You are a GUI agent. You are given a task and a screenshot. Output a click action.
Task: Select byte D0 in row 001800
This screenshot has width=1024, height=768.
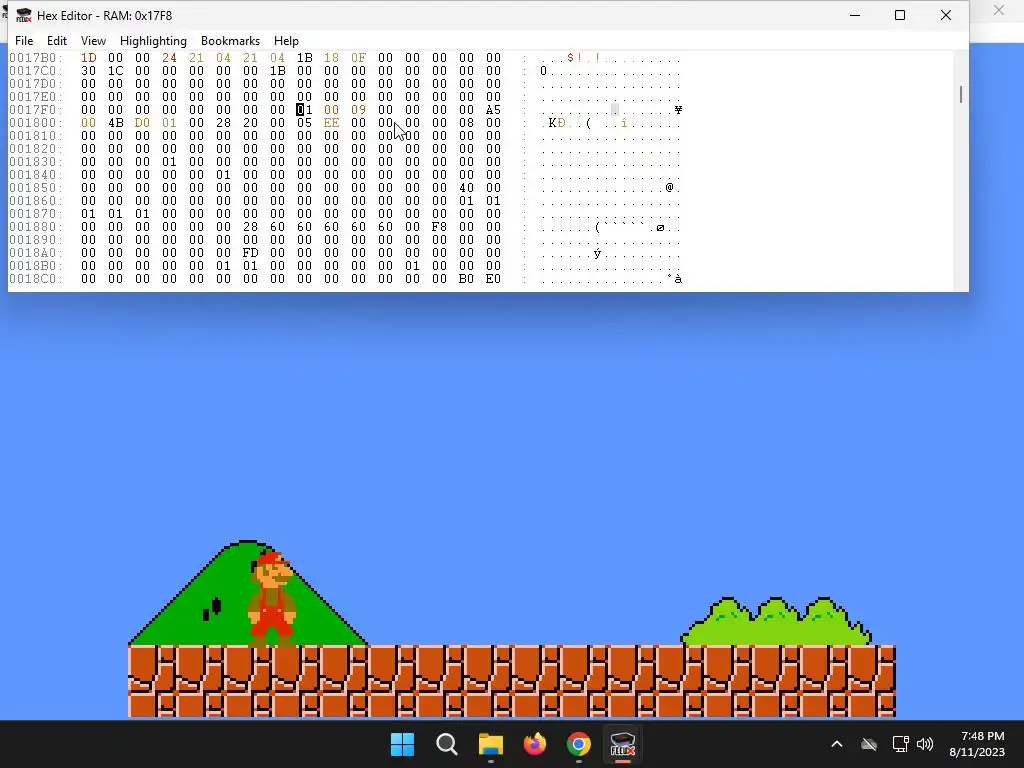142,123
